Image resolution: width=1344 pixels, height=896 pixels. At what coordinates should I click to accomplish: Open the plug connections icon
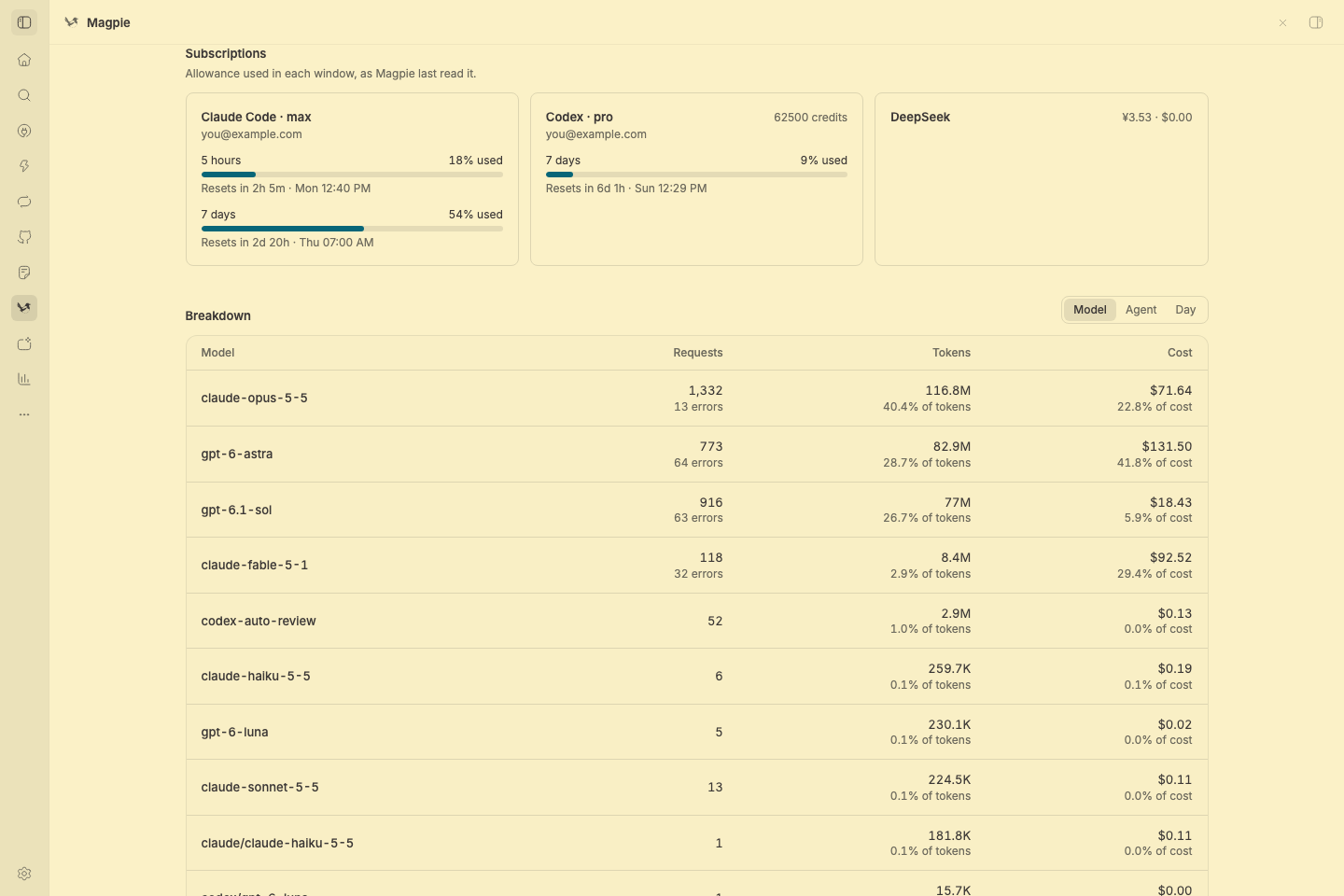tap(24, 131)
